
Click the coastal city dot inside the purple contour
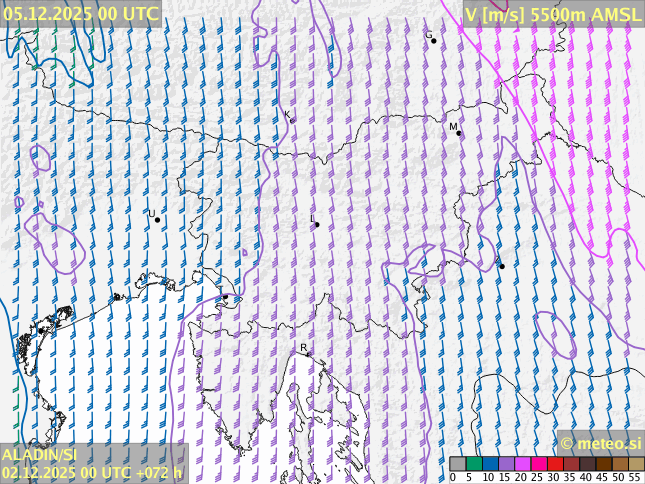[226, 297]
